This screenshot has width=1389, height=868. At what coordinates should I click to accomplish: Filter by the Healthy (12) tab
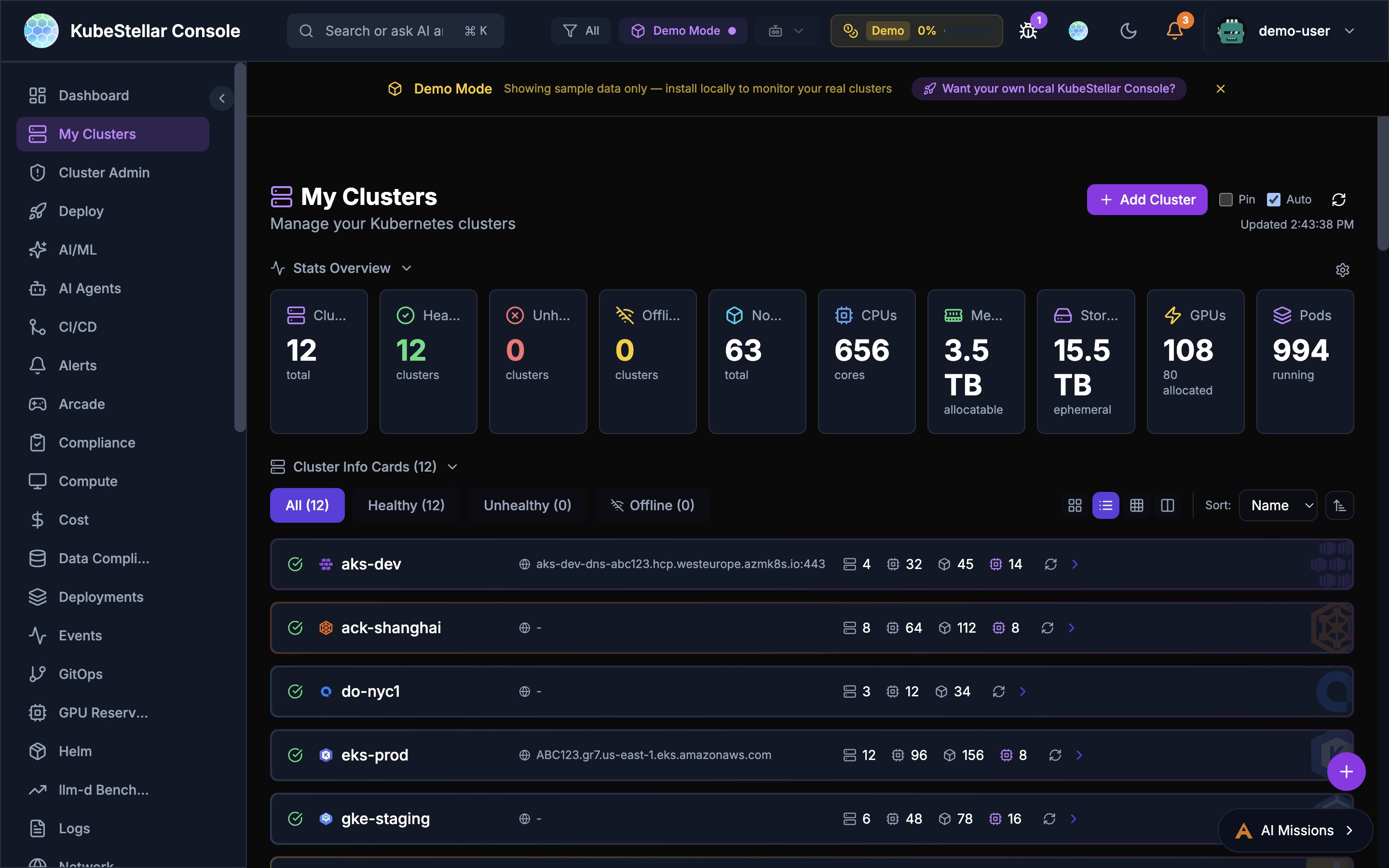click(x=406, y=505)
